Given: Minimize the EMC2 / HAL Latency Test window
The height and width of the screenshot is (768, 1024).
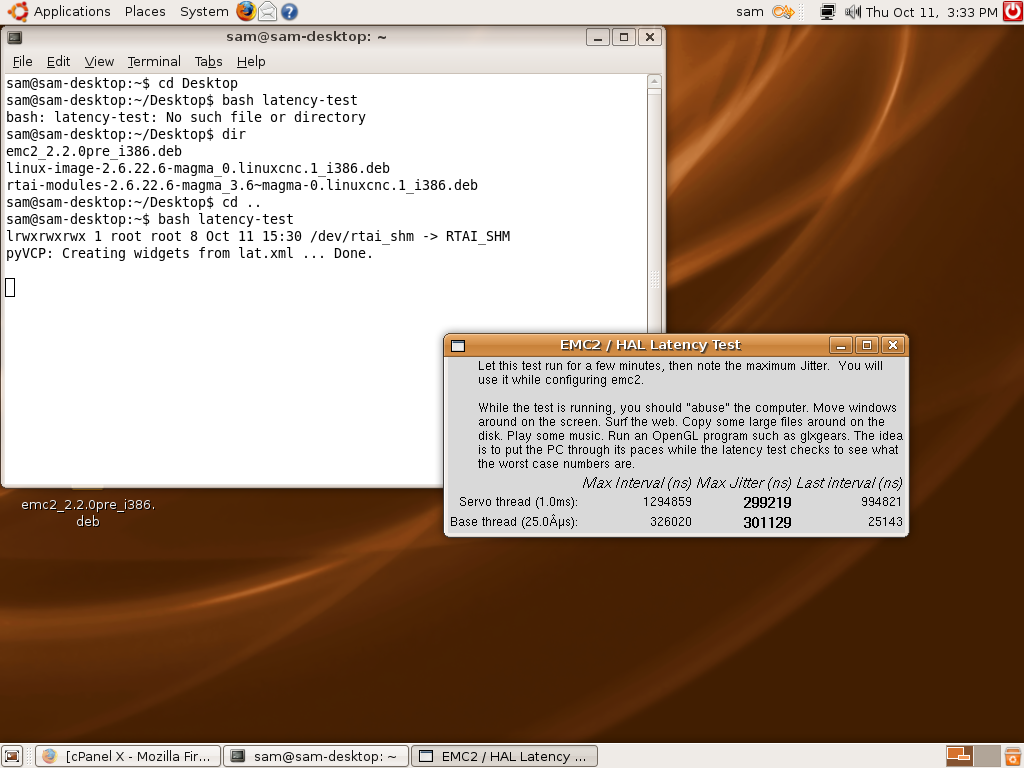Looking at the screenshot, I should [x=841, y=345].
